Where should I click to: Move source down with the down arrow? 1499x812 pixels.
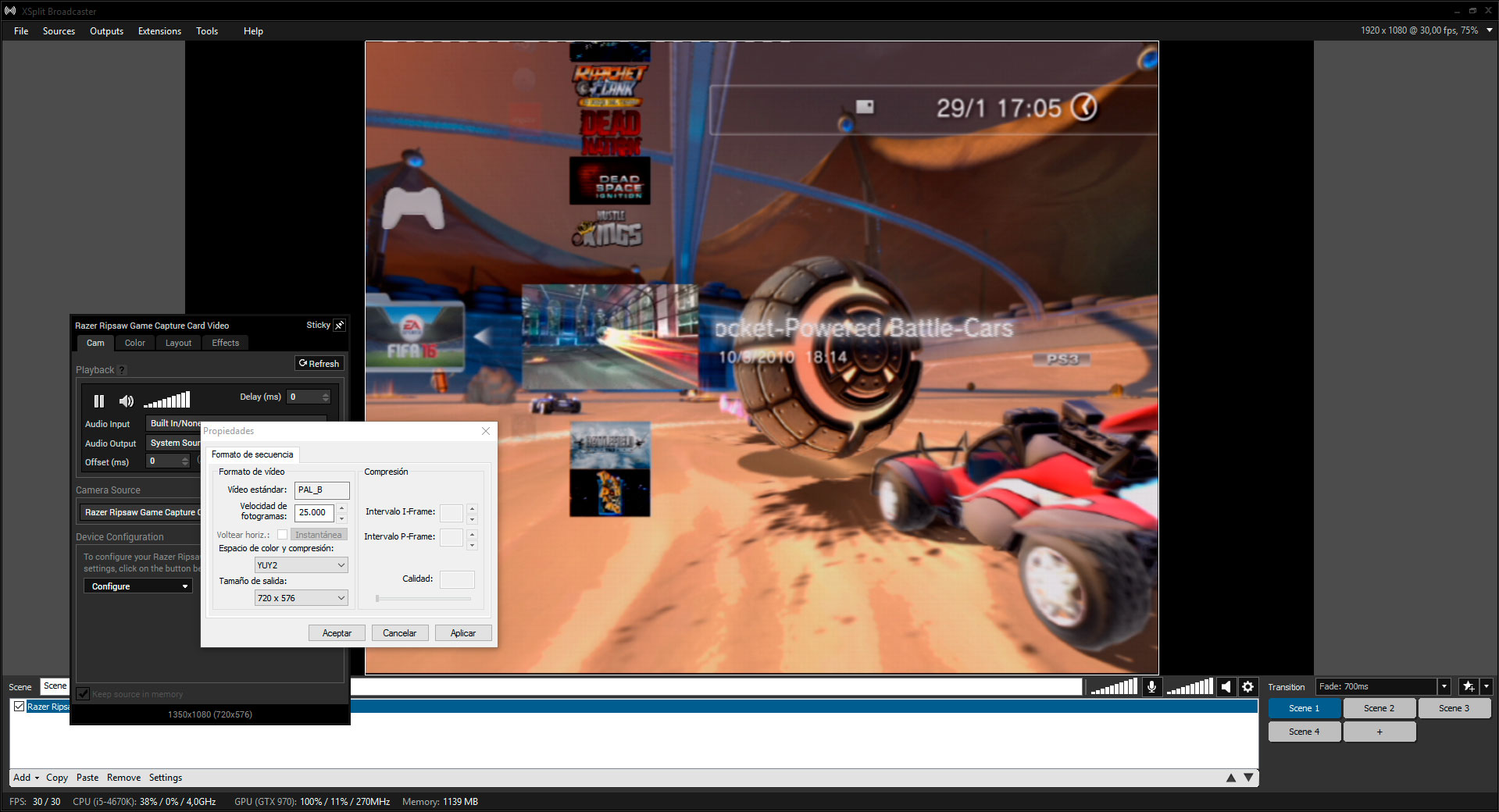click(1248, 778)
